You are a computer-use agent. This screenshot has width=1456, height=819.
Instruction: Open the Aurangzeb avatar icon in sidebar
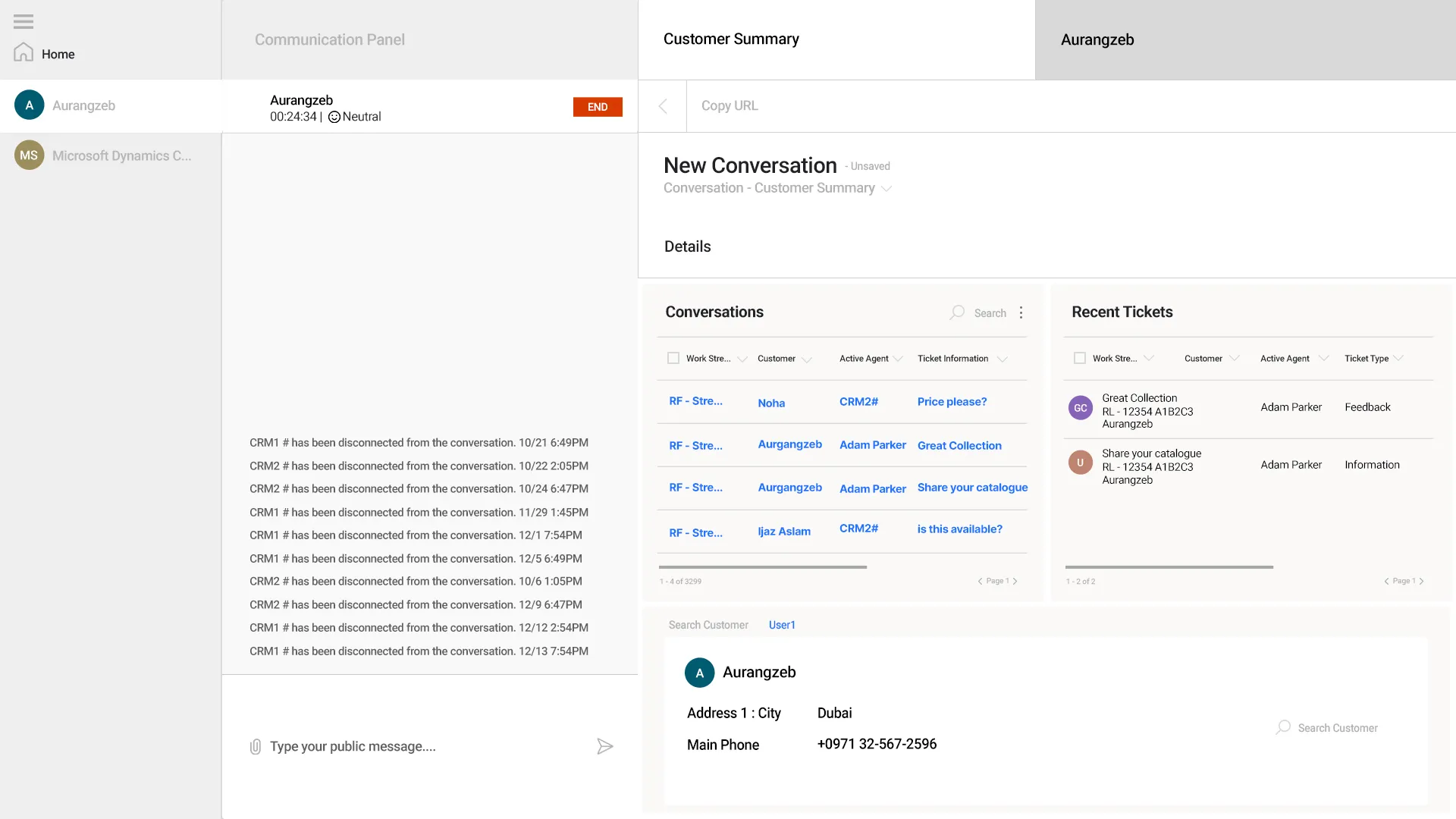(x=29, y=105)
